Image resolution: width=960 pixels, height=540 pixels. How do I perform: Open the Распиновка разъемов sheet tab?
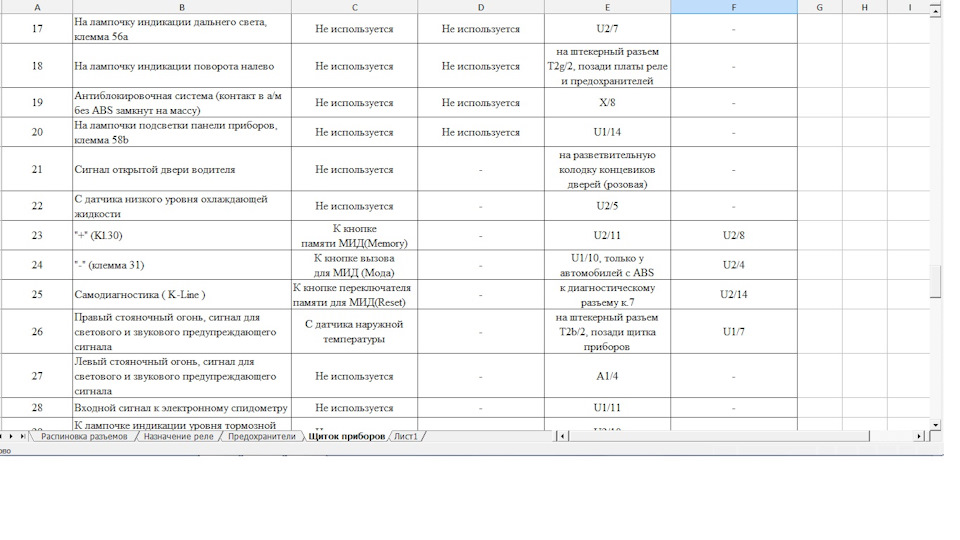coord(84,437)
